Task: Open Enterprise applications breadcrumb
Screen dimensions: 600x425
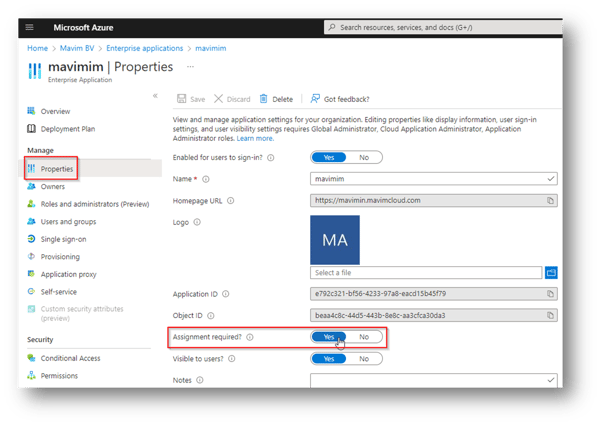Action: (145, 47)
